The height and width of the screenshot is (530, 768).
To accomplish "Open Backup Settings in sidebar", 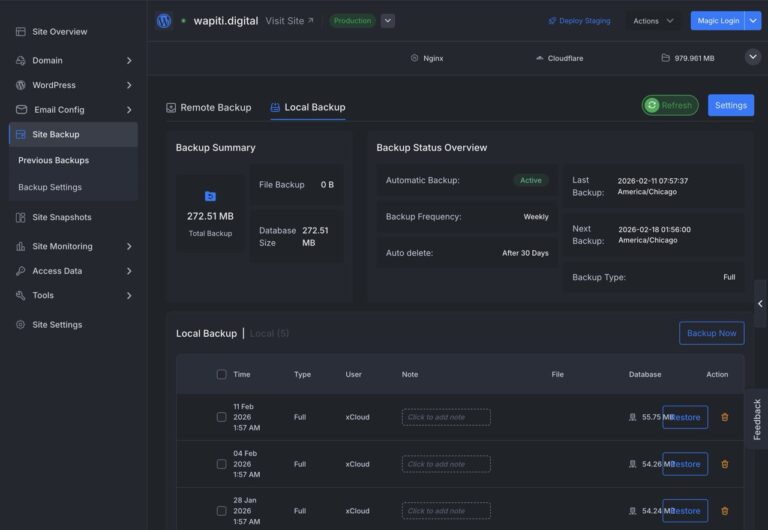I will [50, 187].
